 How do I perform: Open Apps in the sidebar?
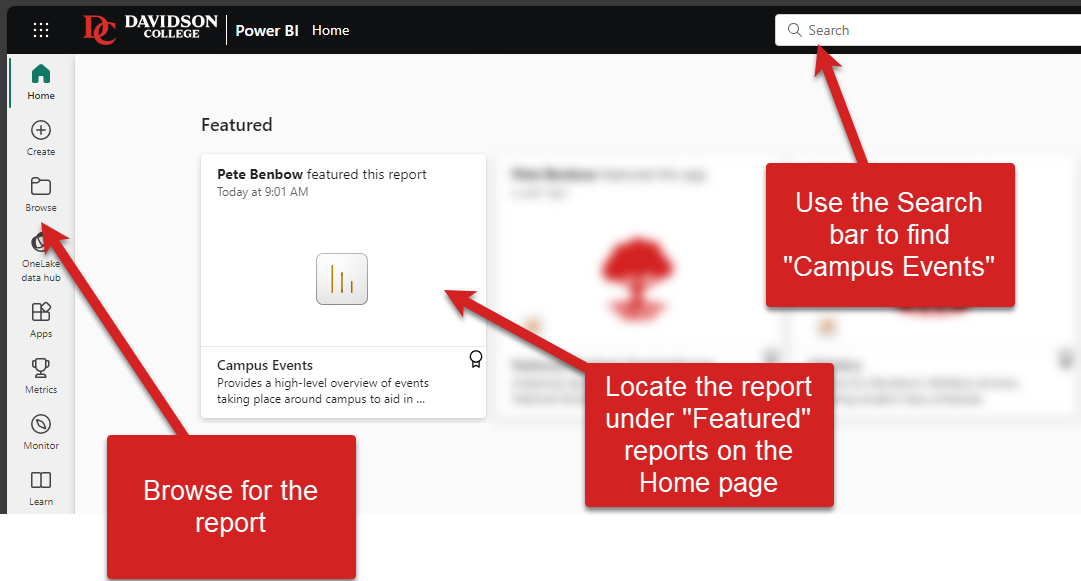[41, 320]
